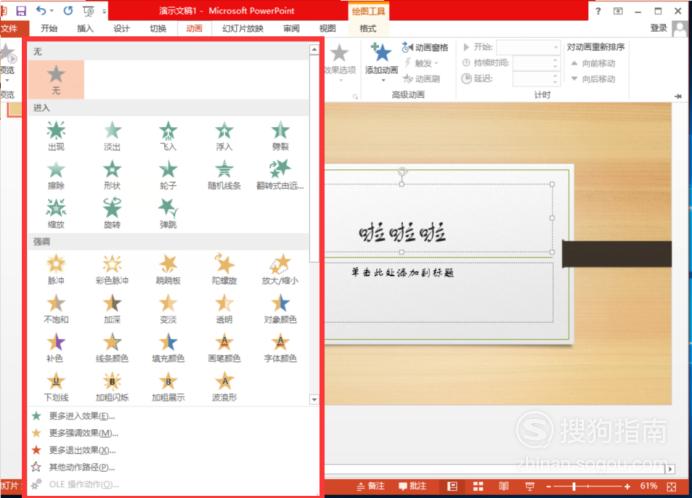Open the 动画窗格 animation pane
The width and height of the screenshot is (692, 498).
coord(425,47)
